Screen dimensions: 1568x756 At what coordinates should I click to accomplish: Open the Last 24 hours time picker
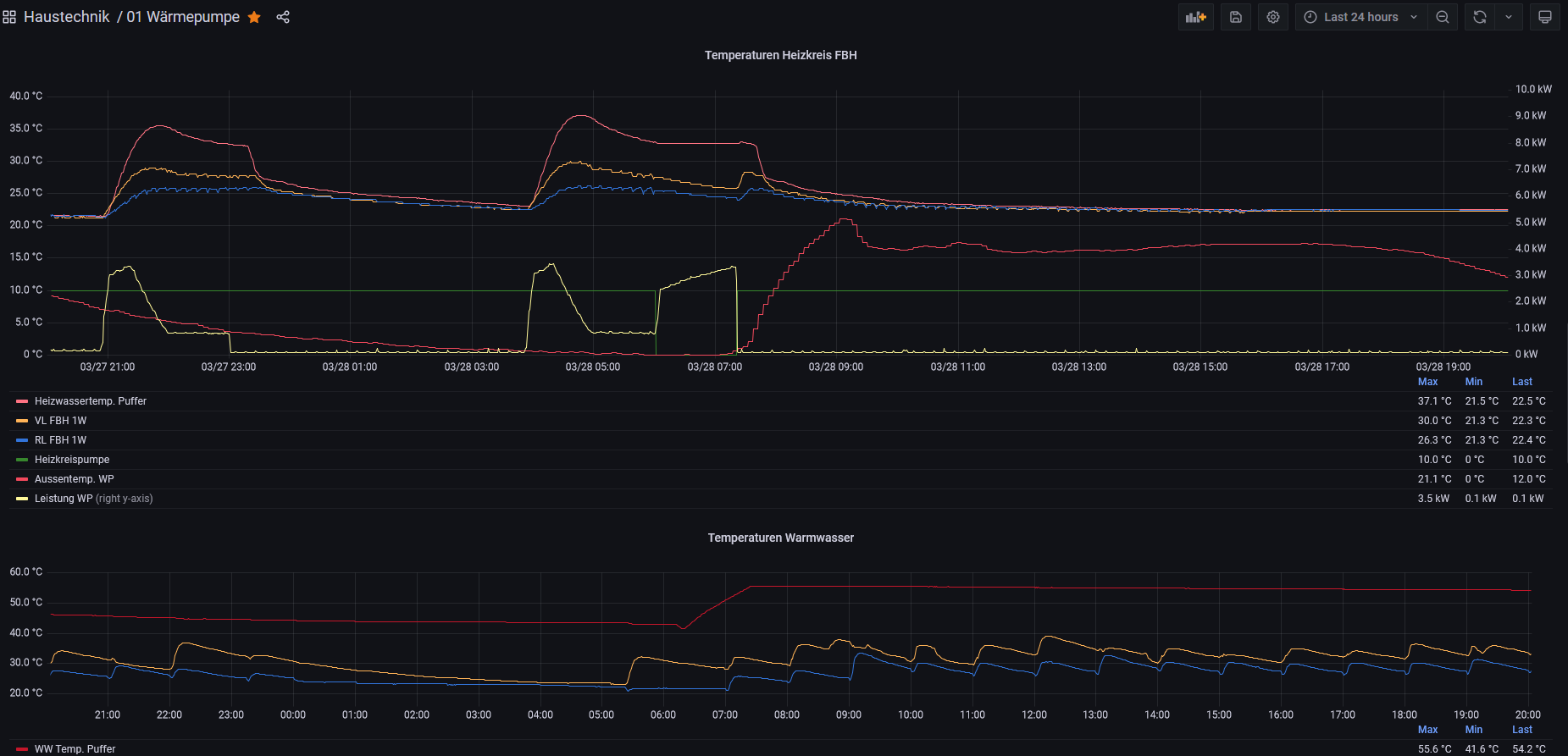tap(1360, 17)
